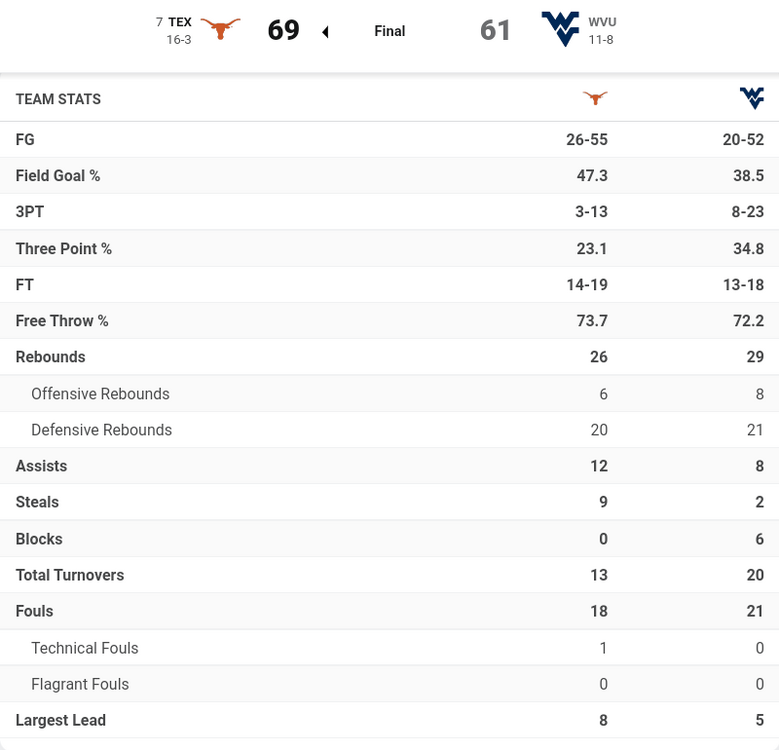Click Texas's 16-3 record text
Image resolution: width=779 pixels, height=750 pixels.
(179, 40)
